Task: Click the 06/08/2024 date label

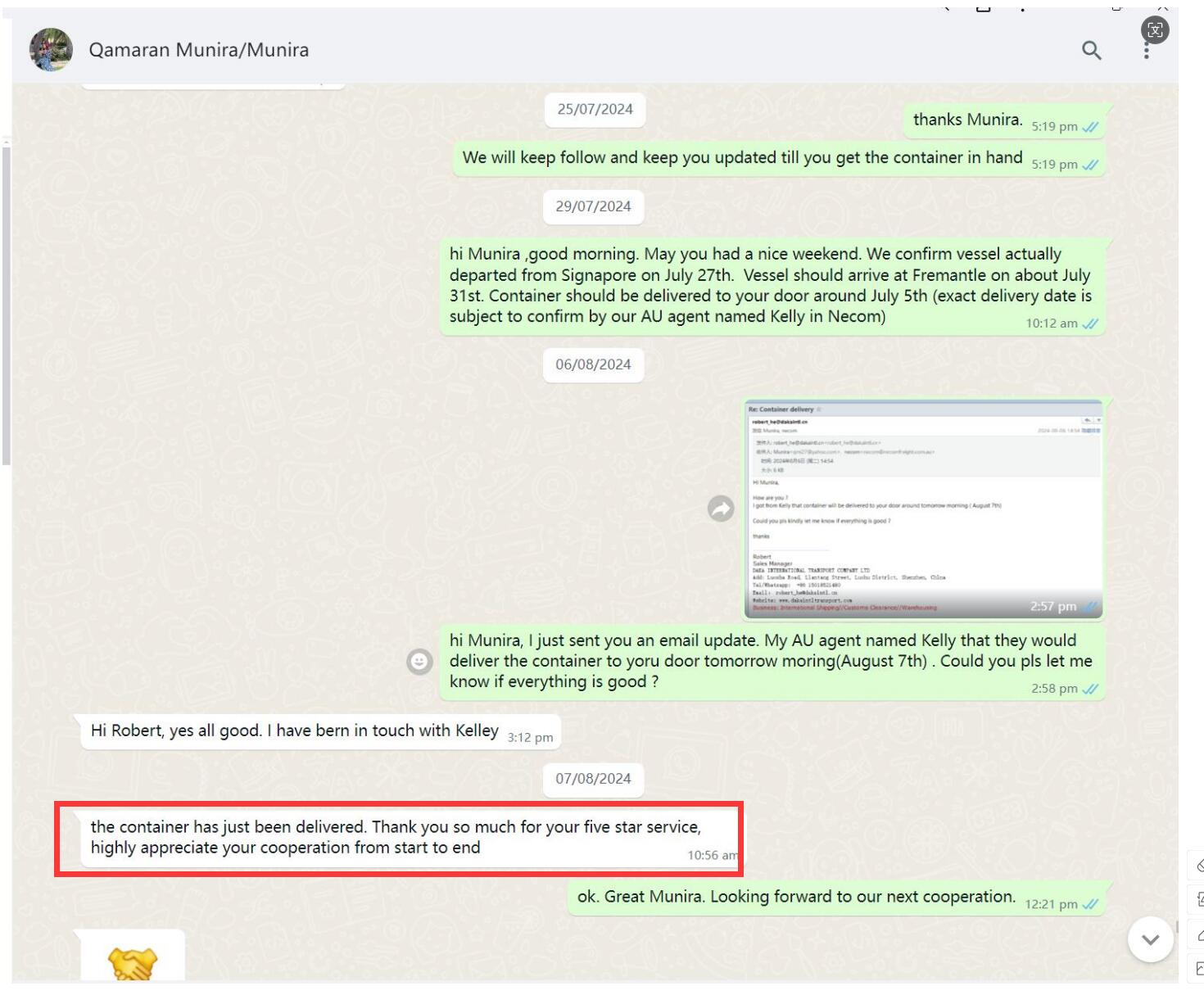Action: (593, 364)
